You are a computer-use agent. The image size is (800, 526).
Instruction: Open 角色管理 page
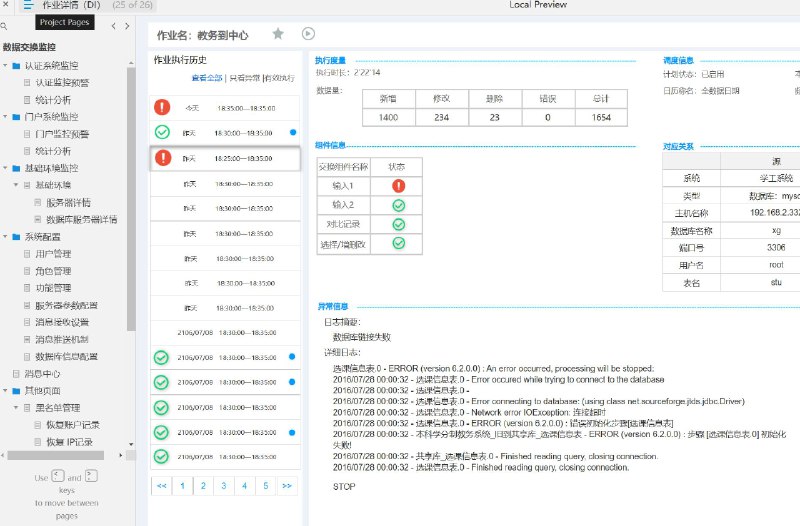pos(53,271)
